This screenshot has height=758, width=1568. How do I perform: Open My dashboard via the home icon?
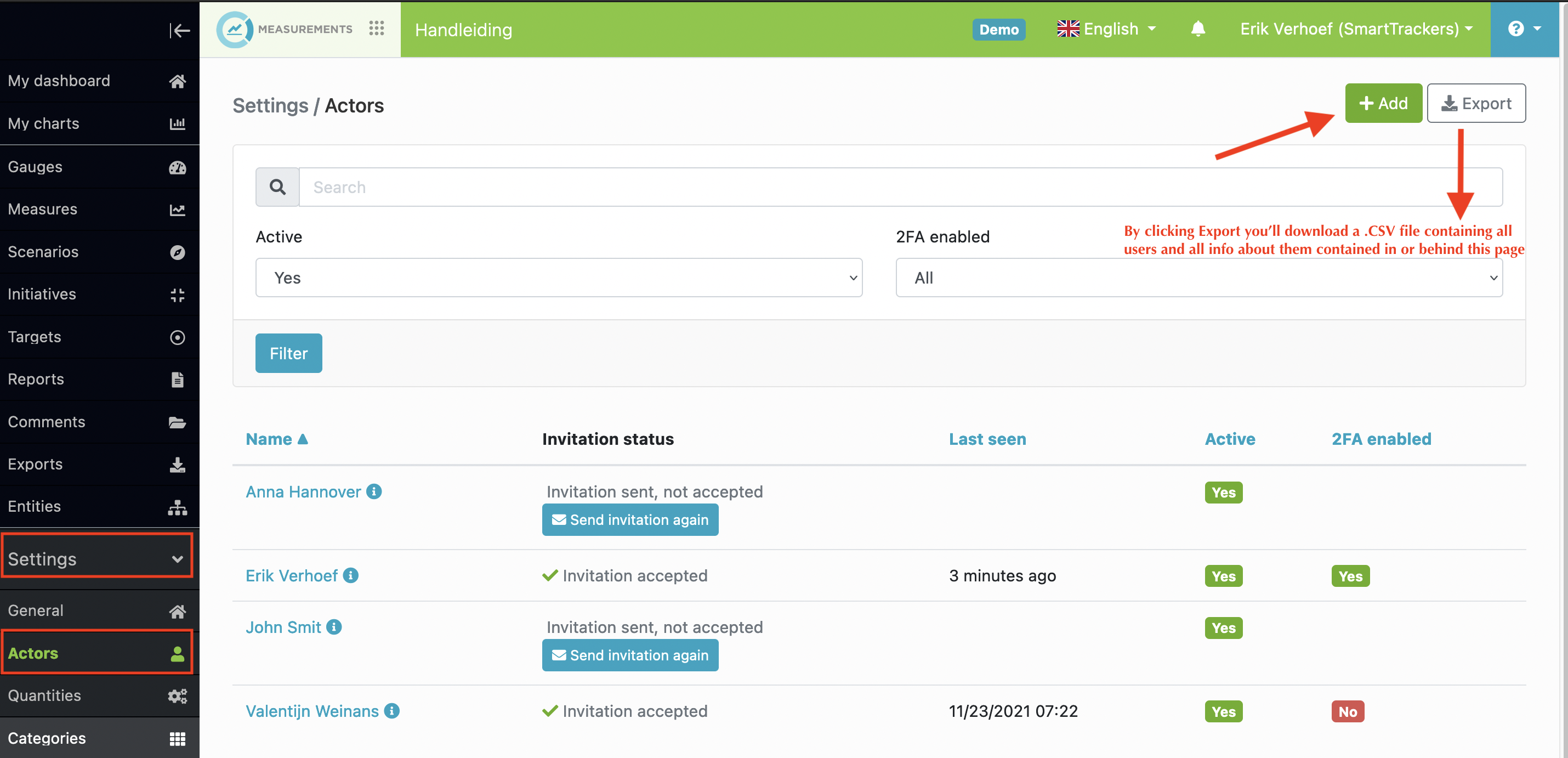[177, 81]
